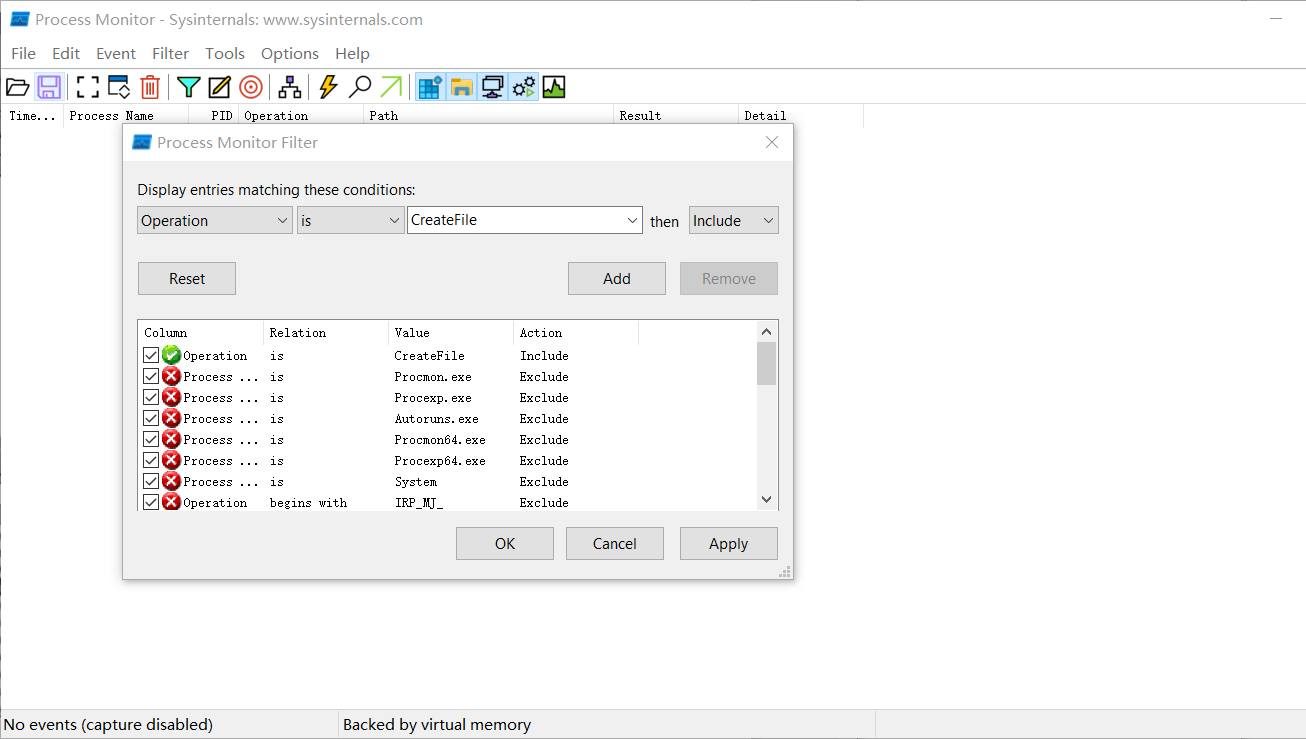Open the Tools menu
Viewport: 1306px width, 739px height.
pyautogui.click(x=225, y=53)
